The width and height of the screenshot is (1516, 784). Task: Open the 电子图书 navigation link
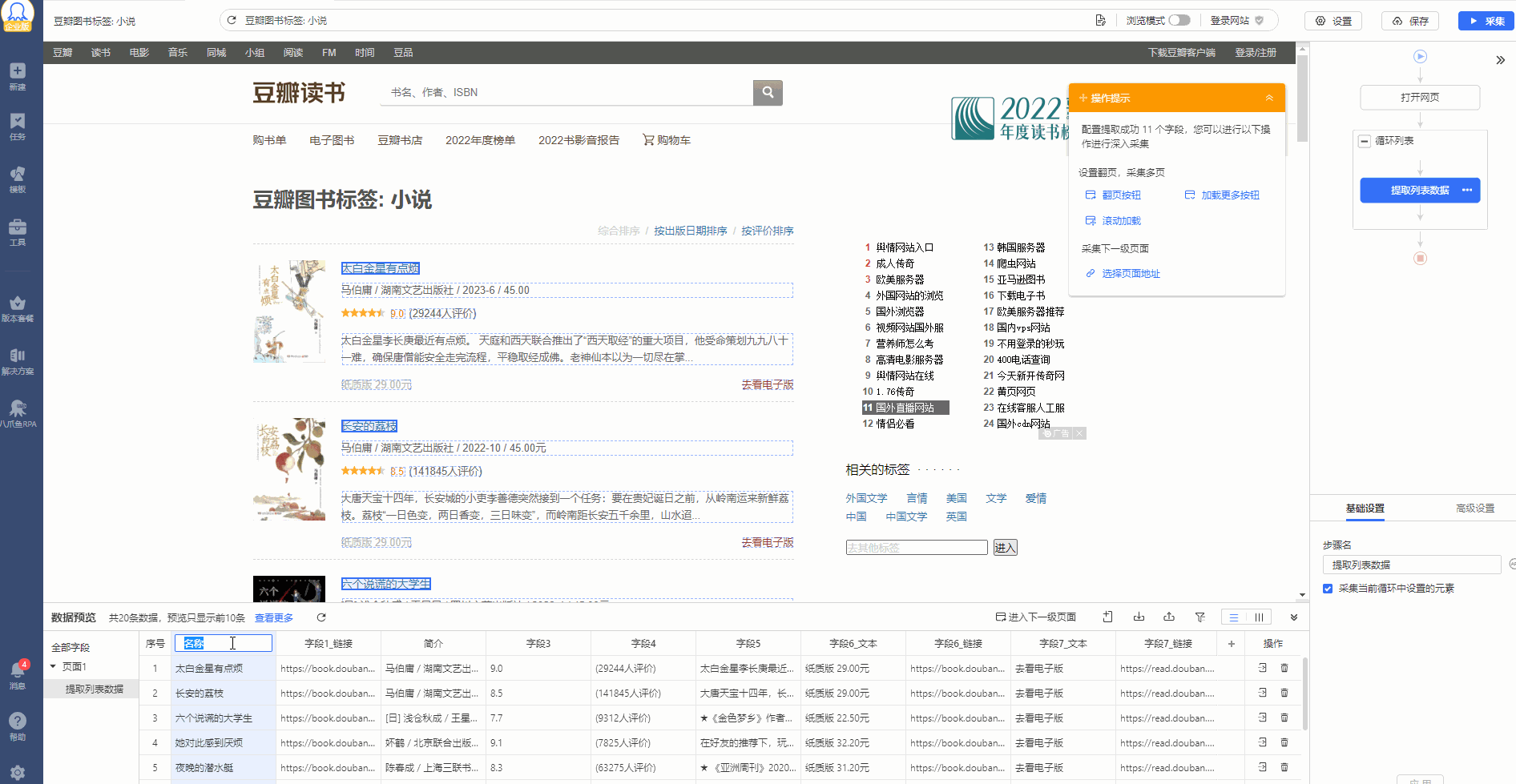(x=332, y=140)
